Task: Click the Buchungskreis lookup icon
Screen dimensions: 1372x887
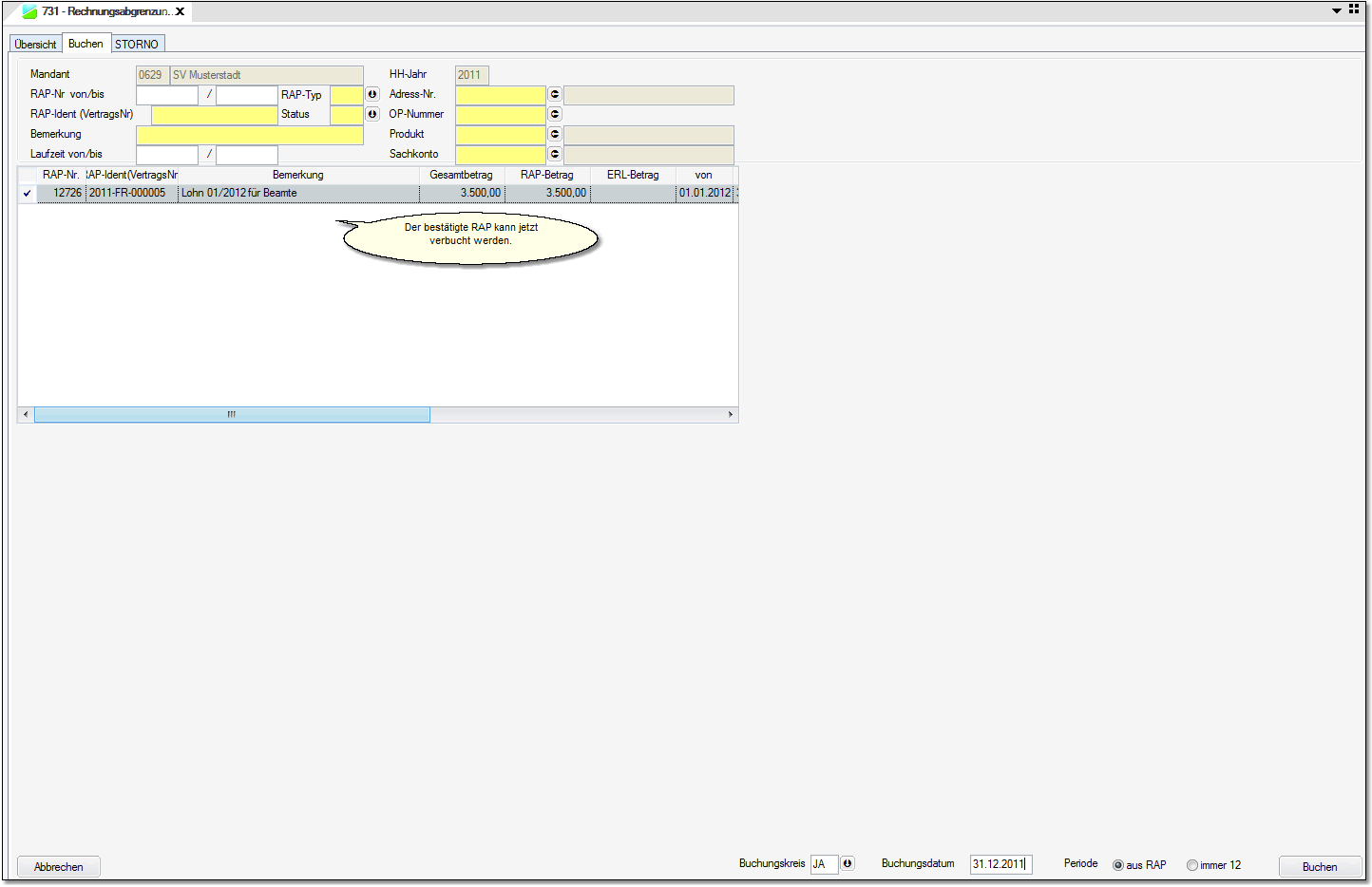Action: click(x=848, y=863)
